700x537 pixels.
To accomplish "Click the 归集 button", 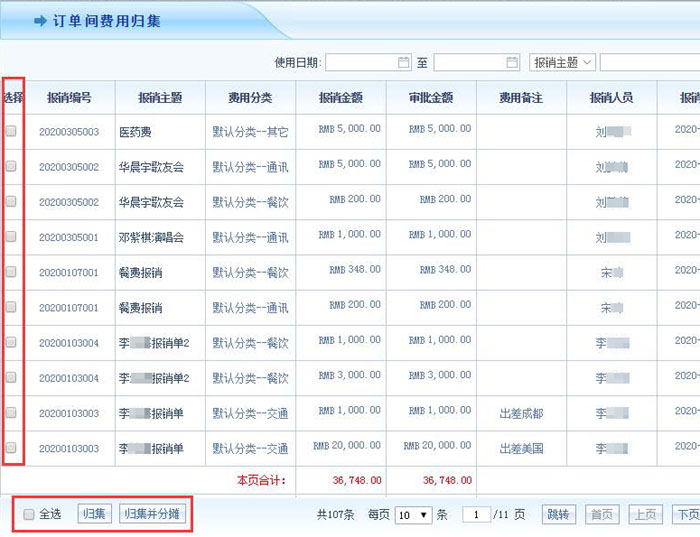I will pos(95,514).
